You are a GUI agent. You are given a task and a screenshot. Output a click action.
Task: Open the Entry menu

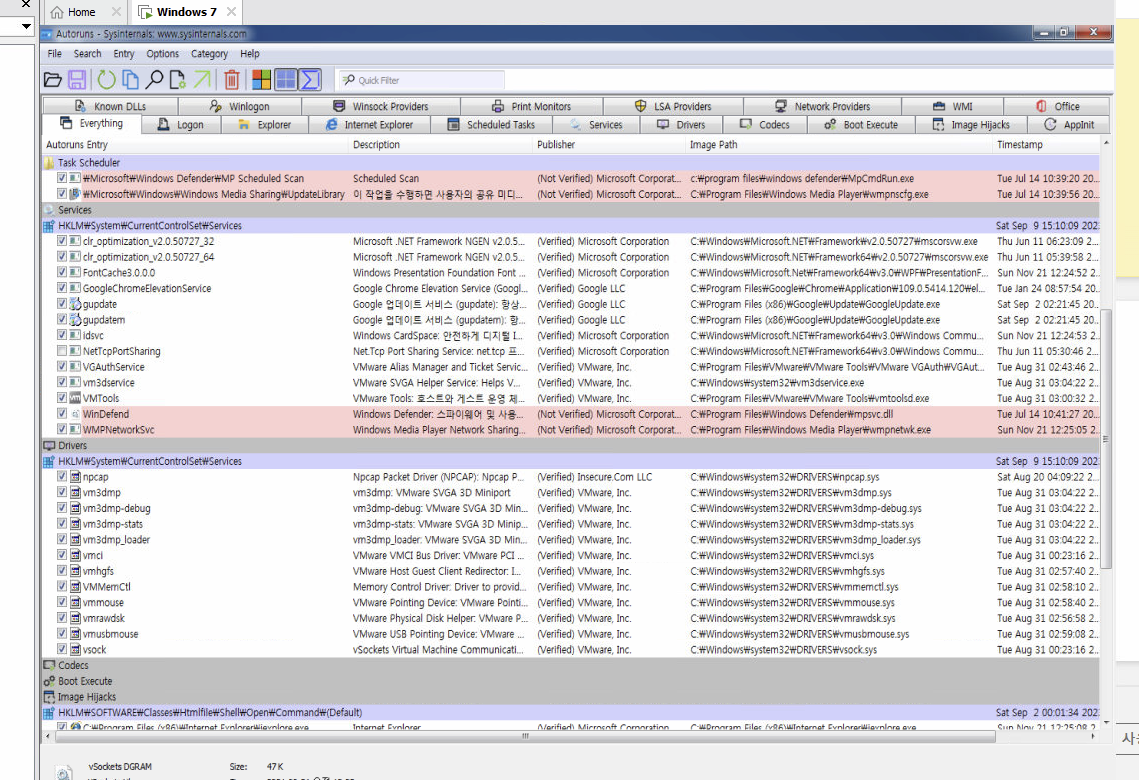[x=123, y=54]
